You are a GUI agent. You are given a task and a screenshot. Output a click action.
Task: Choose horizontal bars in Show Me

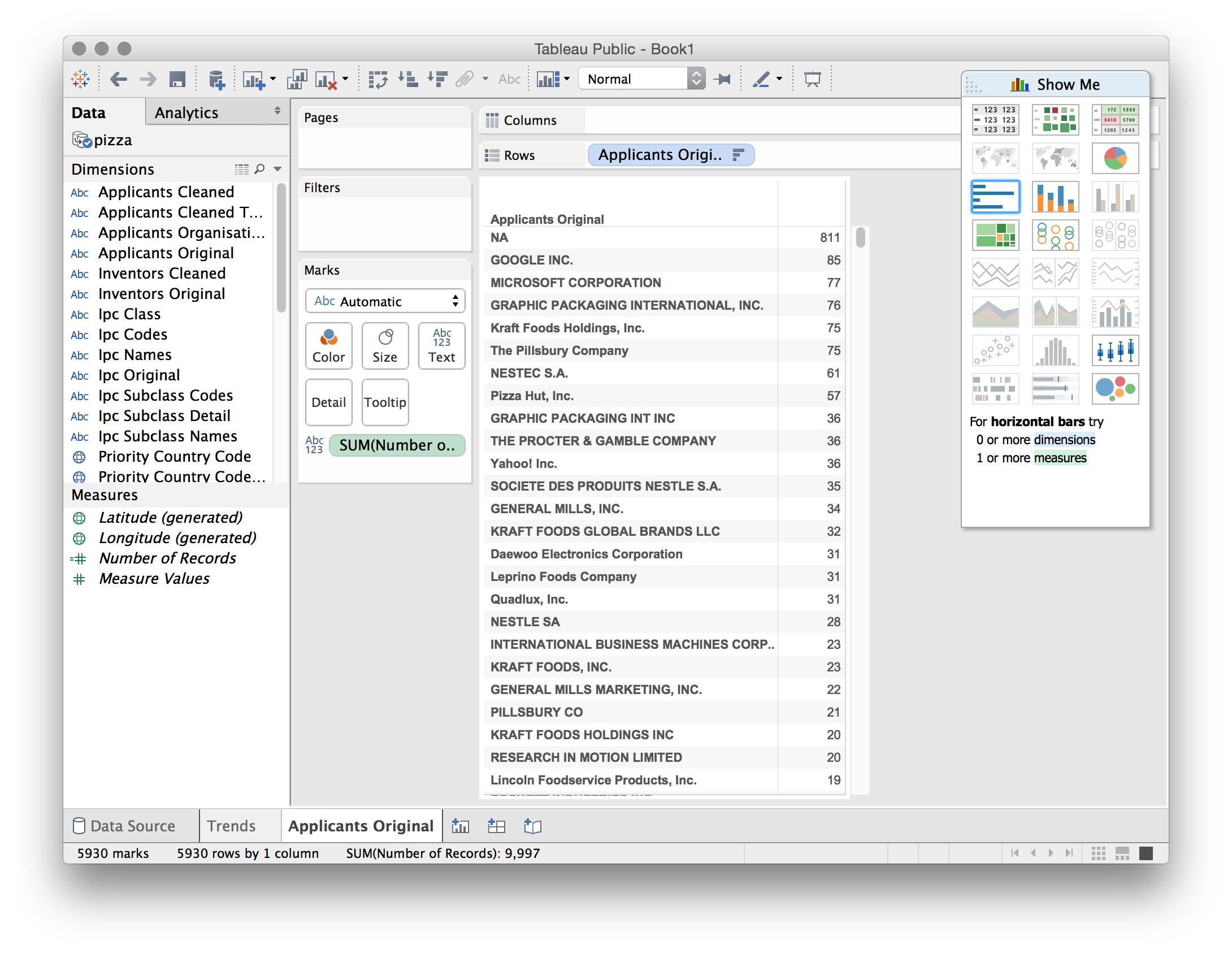pyautogui.click(x=995, y=196)
